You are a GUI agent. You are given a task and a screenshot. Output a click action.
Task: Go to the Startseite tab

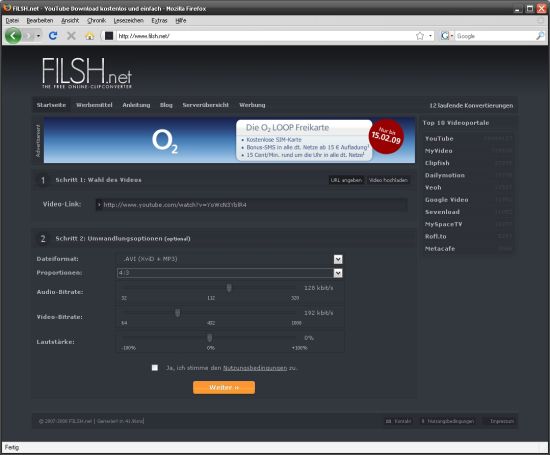[x=51, y=105]
